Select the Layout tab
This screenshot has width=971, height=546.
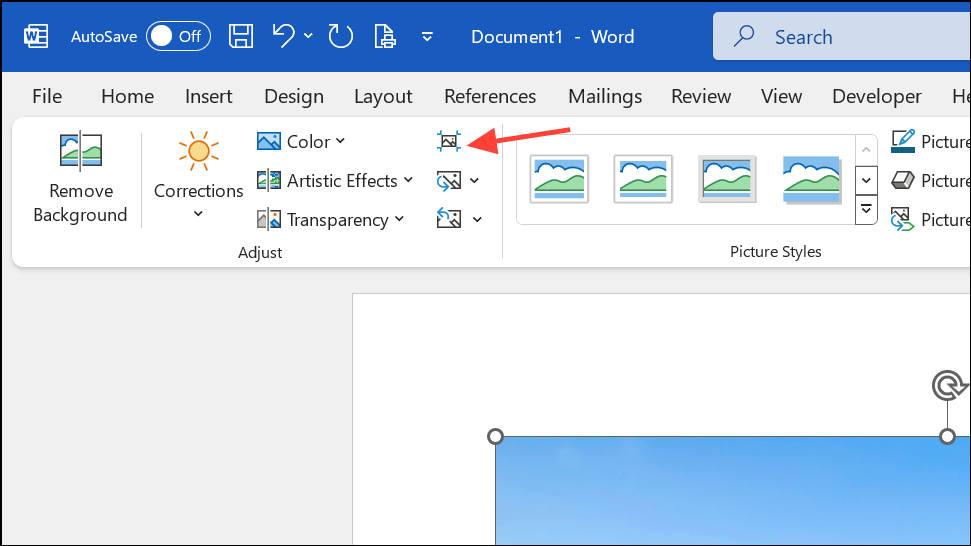coord(383,97)
